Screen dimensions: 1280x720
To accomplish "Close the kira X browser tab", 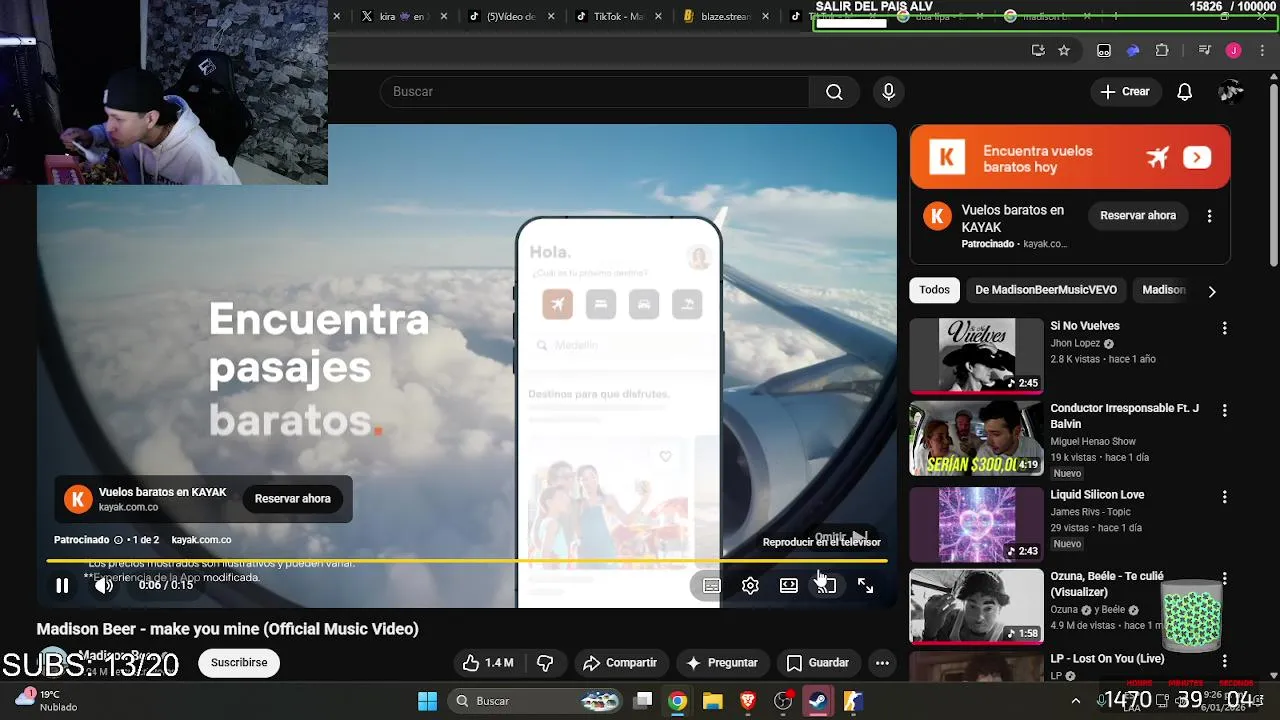I will 444,17.
